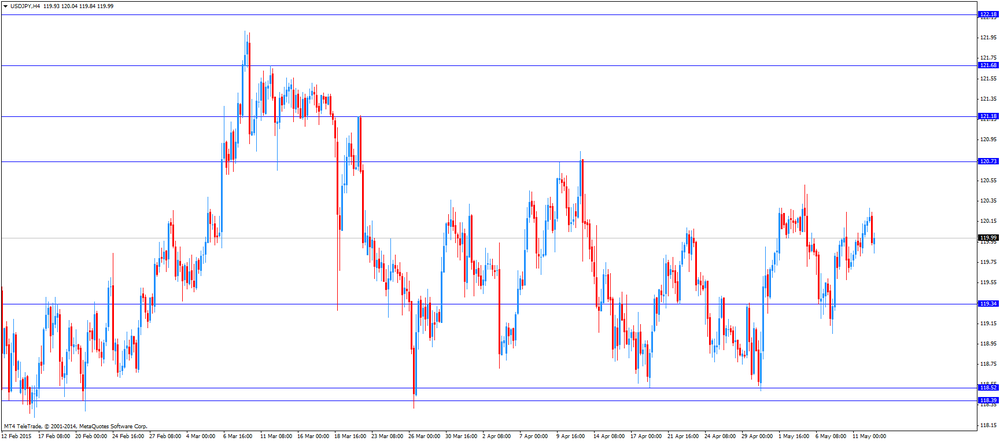This screenshot has width=1000, height=441.
Task: Select the 118.52 horizontal level label
Action: (x=988, y=387)
